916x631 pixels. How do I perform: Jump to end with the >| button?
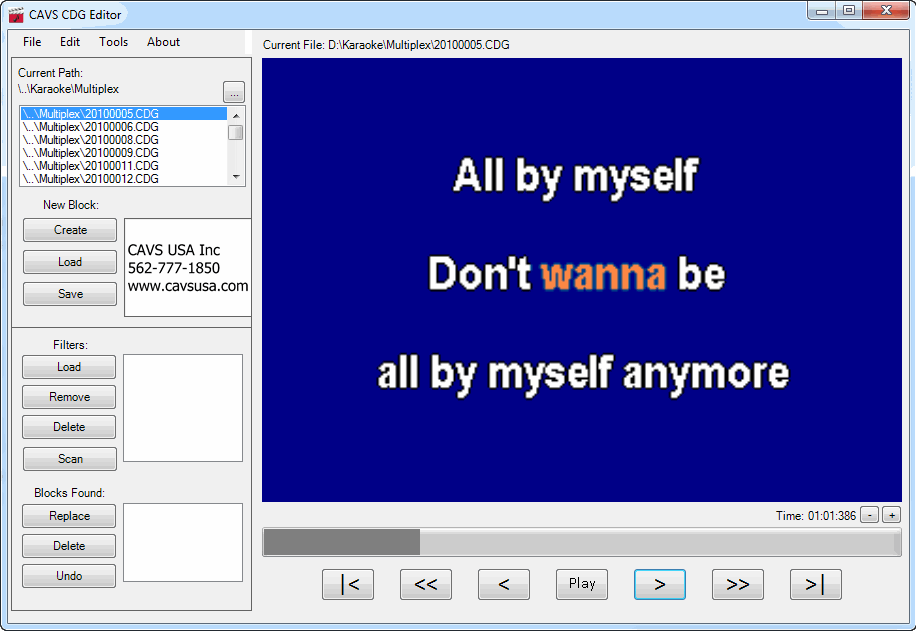pos(816,584)
